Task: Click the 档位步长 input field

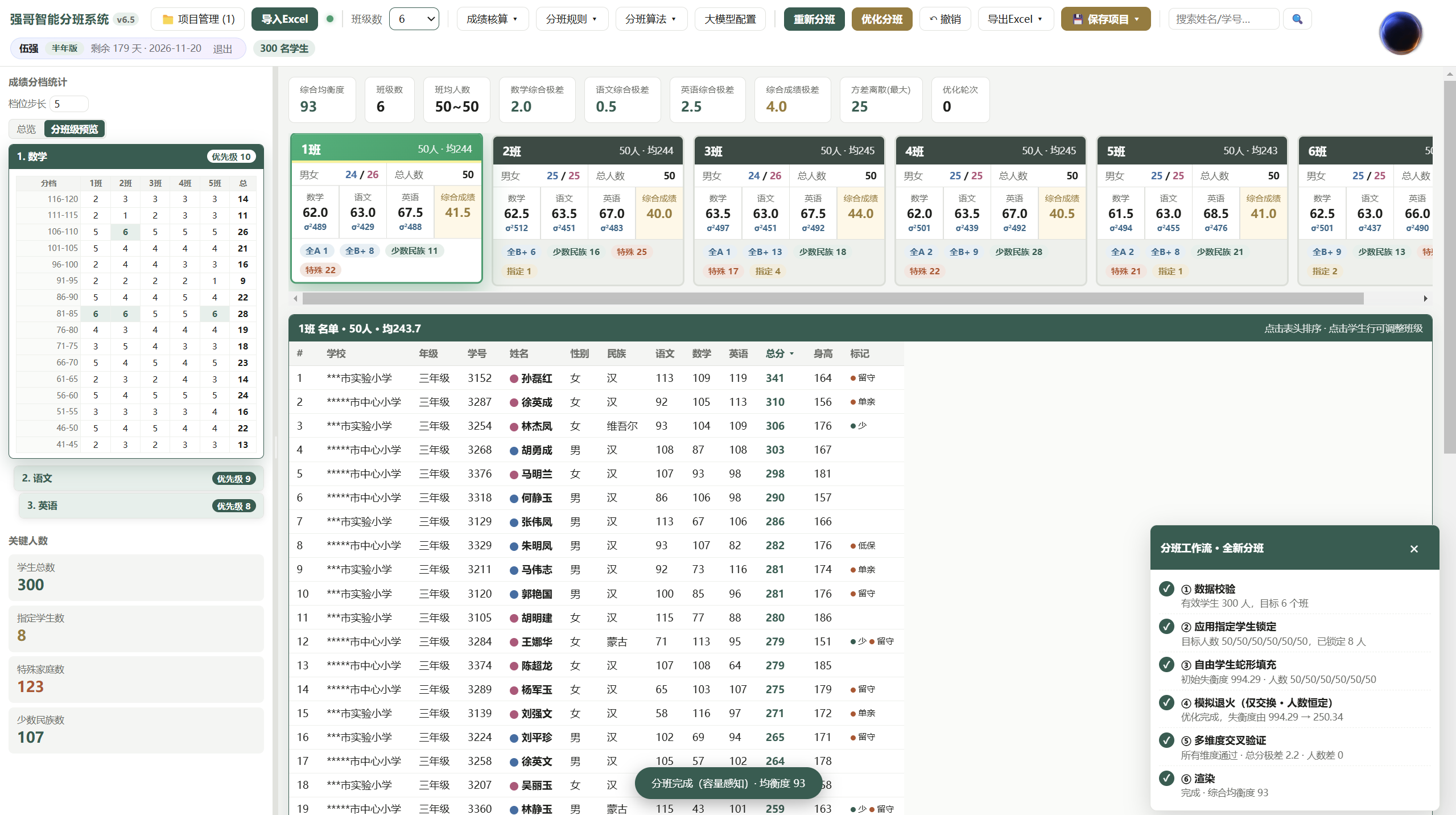Action: coord(69,104)
